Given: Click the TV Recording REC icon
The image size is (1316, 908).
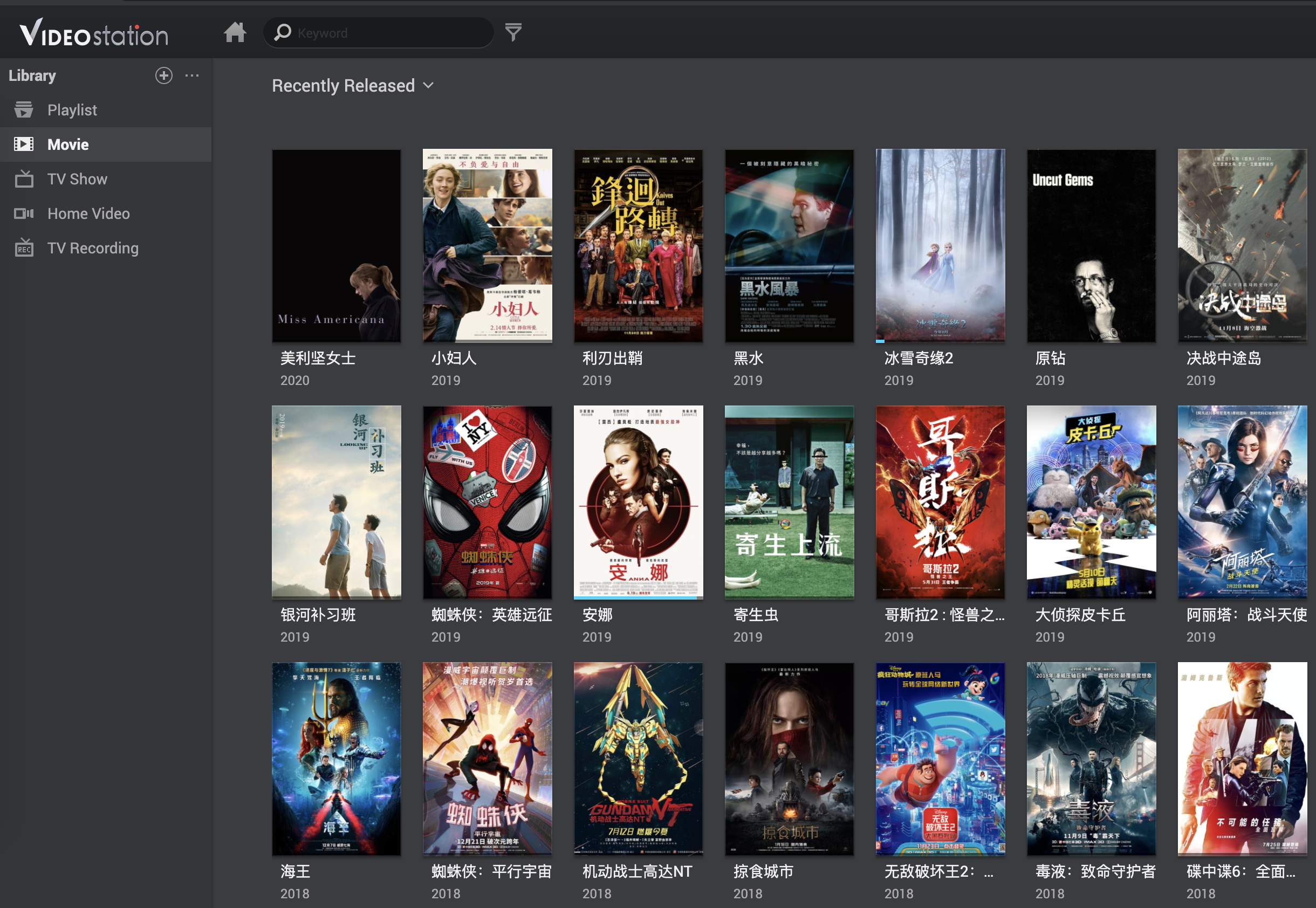Looking at the screenshot, I should pyautogui.click(x=24, y=247).
